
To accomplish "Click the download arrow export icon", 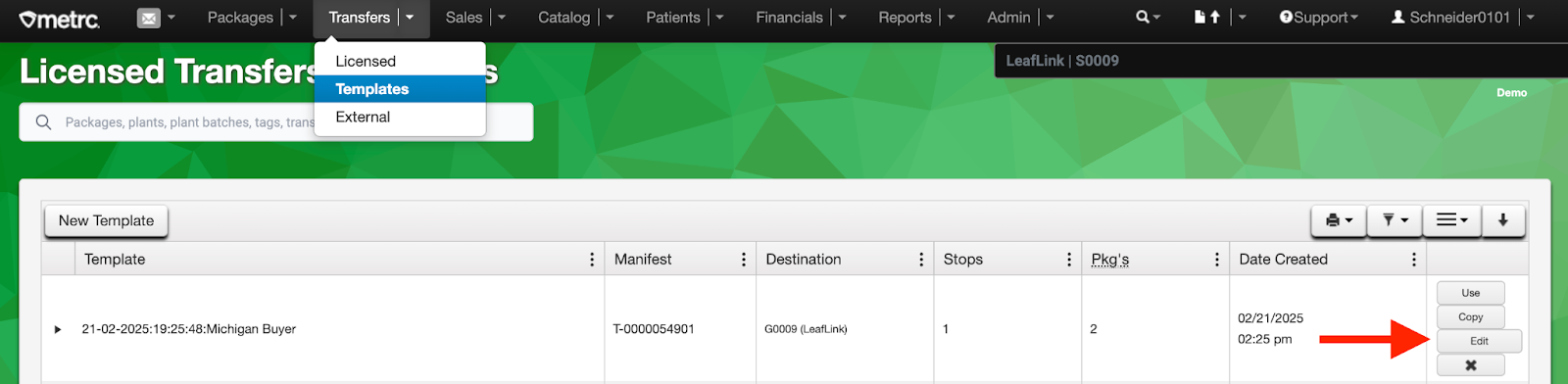I will pyautogui.click(x=1503, y=220).
